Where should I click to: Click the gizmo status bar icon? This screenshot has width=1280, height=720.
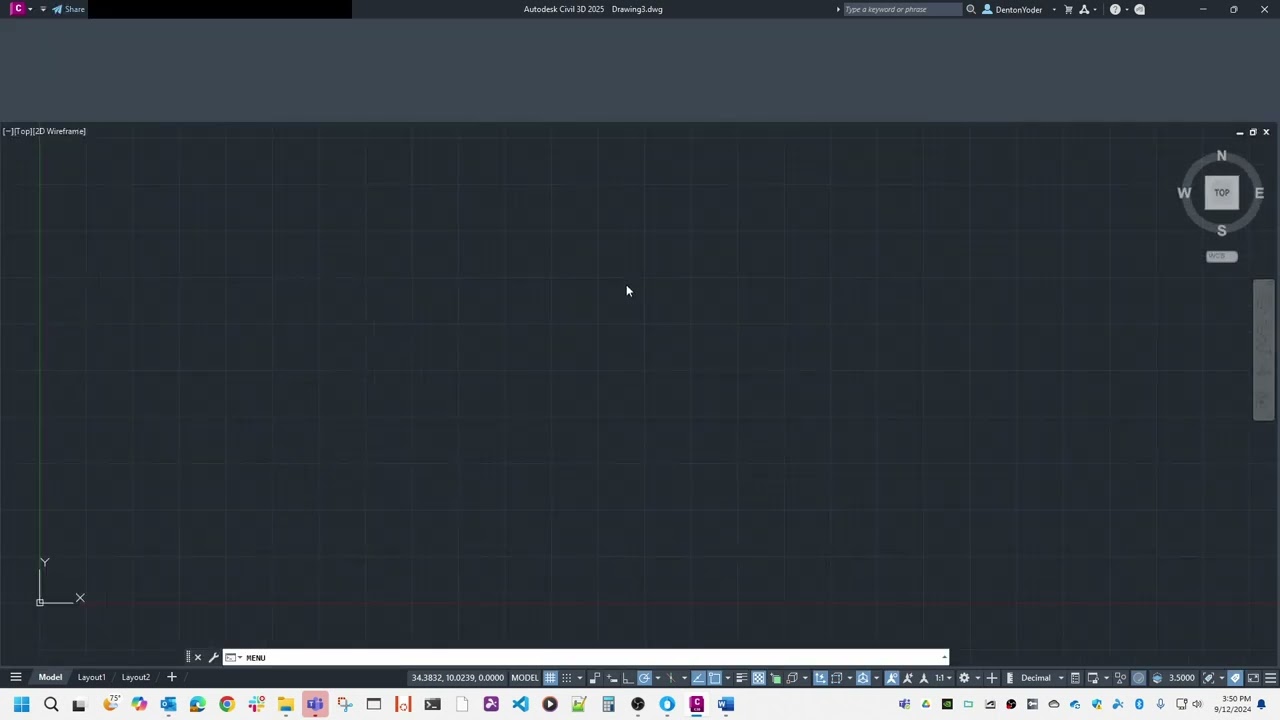[863, 678]
